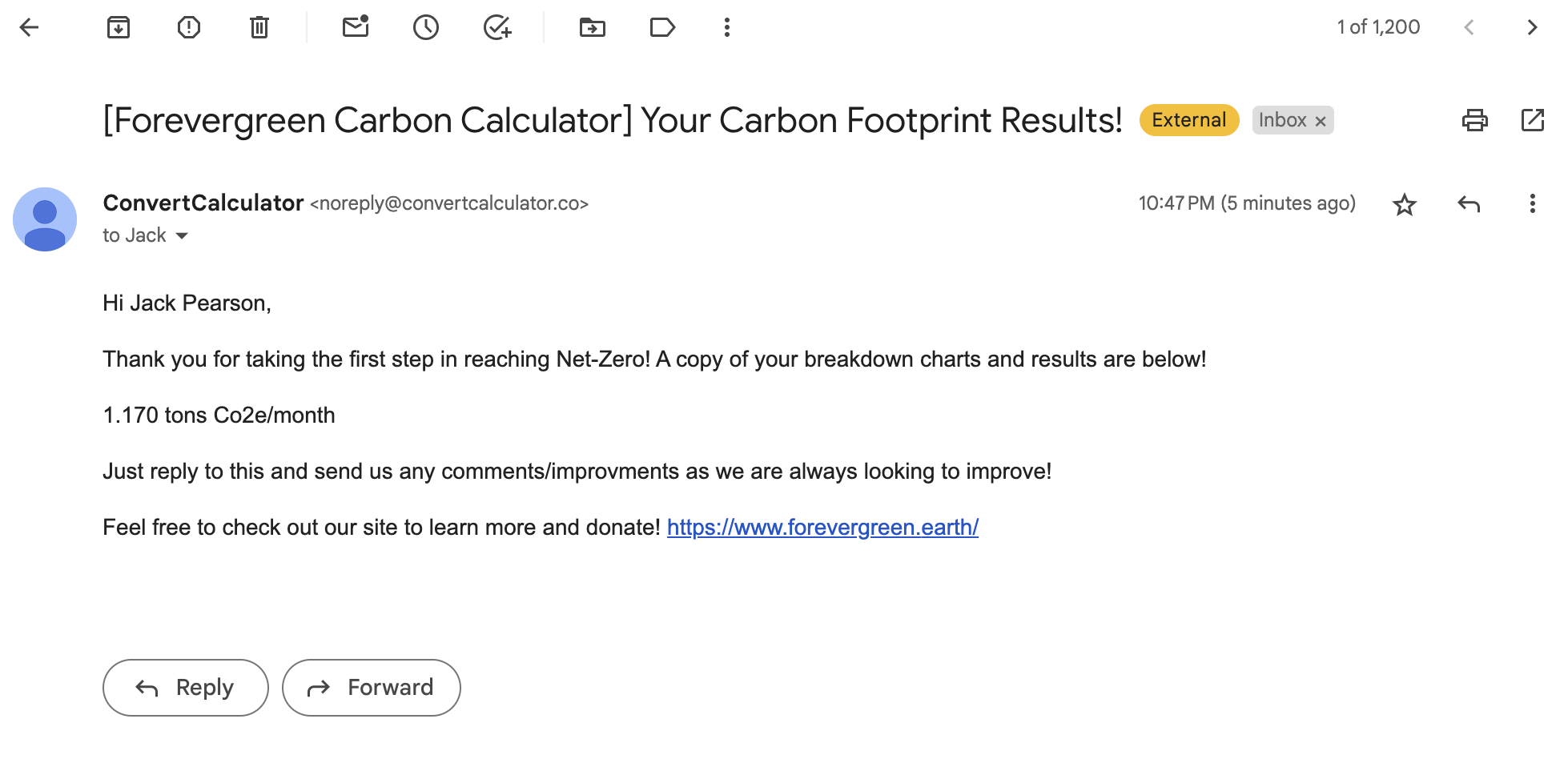
Task: Go to the next email with the right arrow
Action: (x=1532, y=28)
